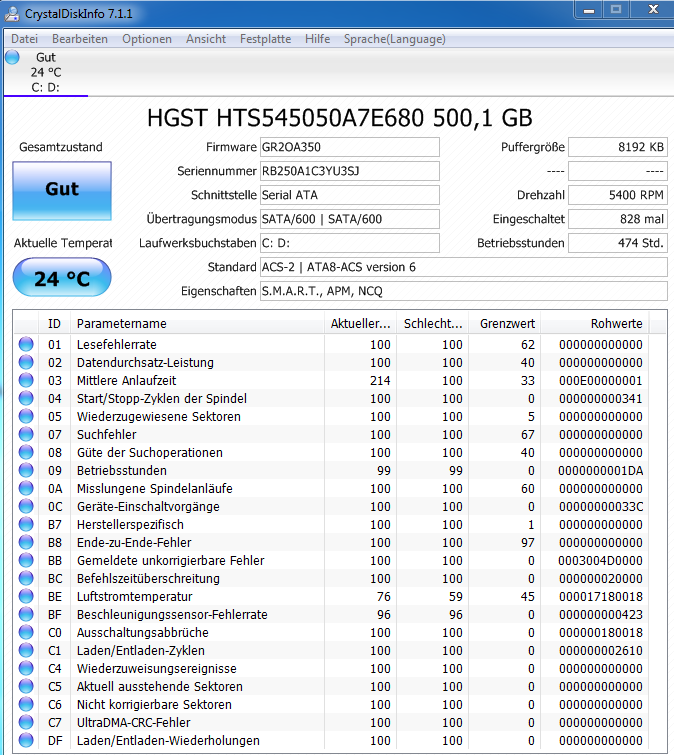Click the 24 °C temperature button
Image resolution: width=674 pixels, height=755 pixels.
[x=62, y=277]
